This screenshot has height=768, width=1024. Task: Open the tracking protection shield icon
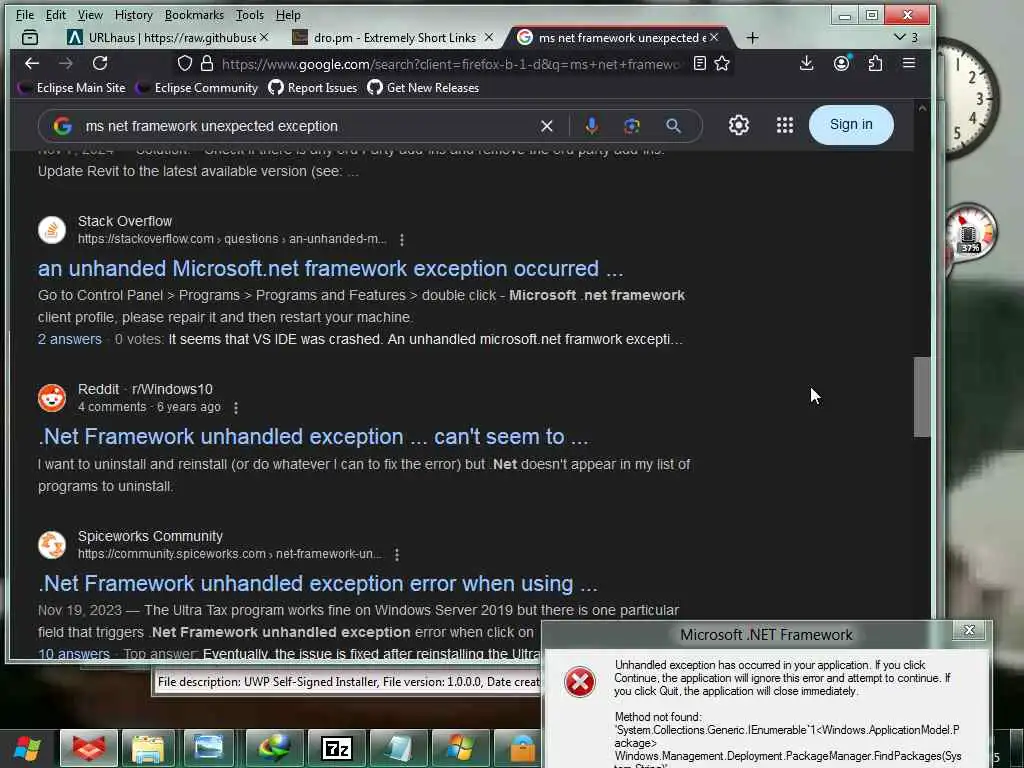click(x=185, y=63)
